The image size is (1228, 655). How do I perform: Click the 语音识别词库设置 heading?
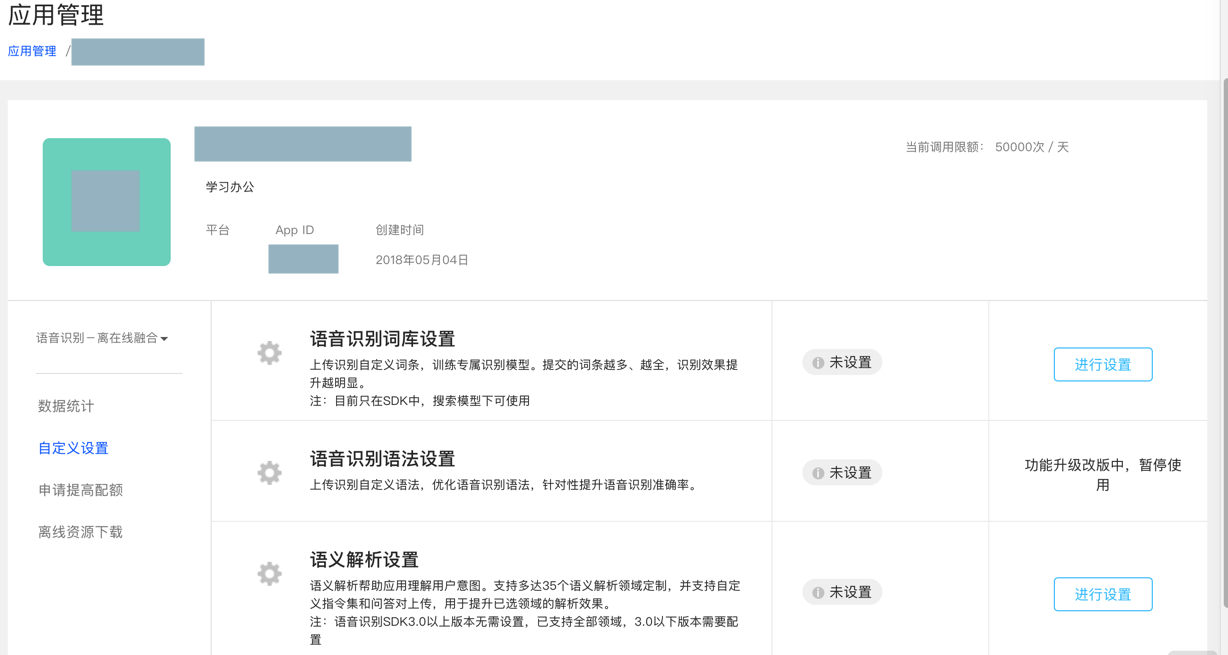pos(382,339)
